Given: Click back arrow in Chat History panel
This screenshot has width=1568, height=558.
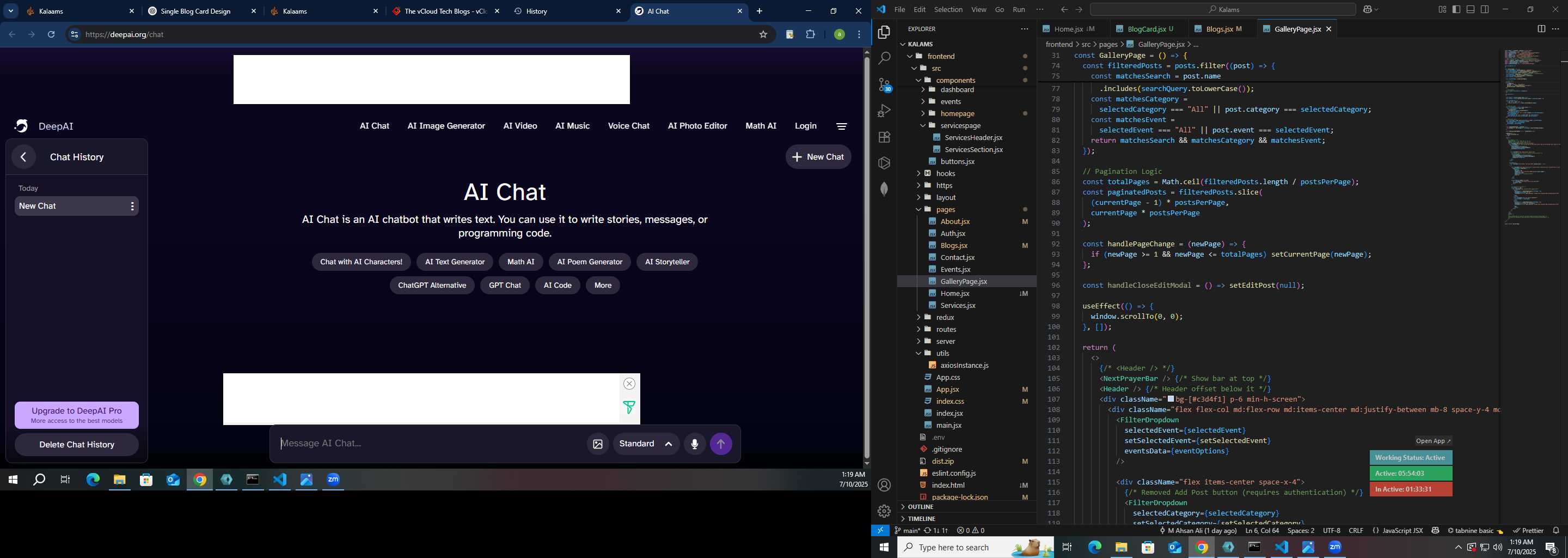Looking at the screenshot, I should (x=24, y=157).
